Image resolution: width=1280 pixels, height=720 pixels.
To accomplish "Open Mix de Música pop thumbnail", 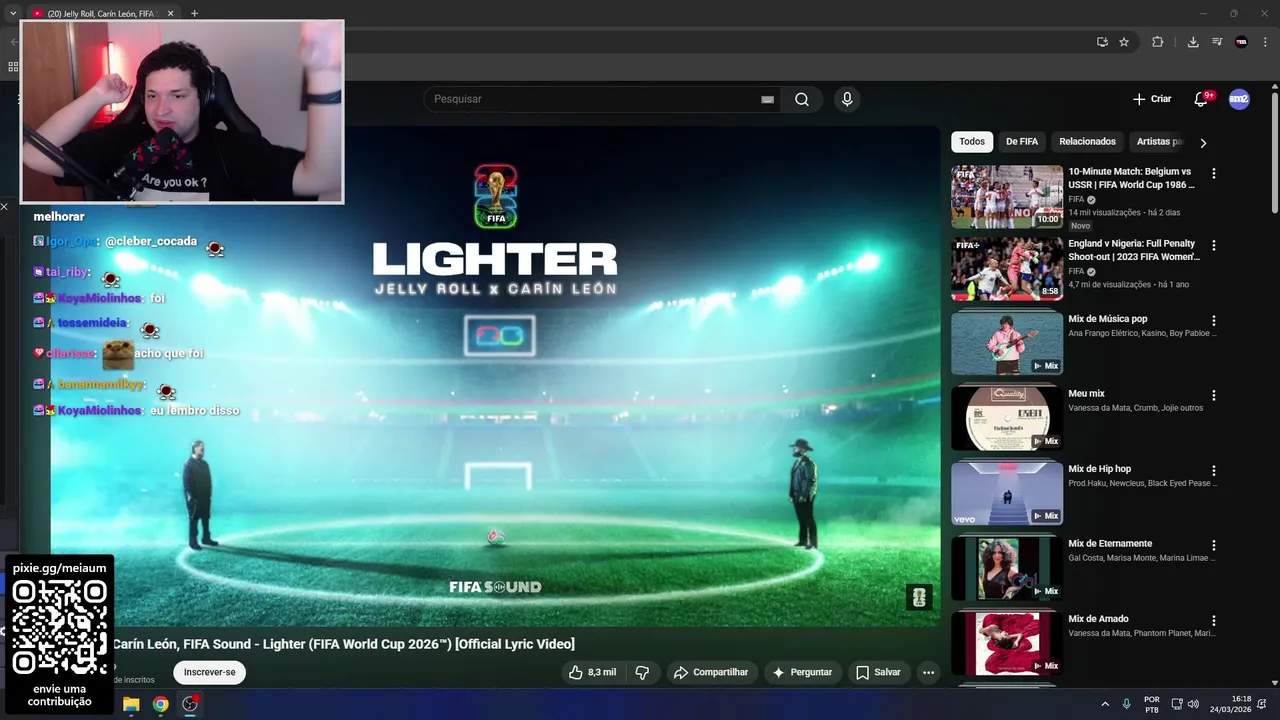I will pos(1007,343).
